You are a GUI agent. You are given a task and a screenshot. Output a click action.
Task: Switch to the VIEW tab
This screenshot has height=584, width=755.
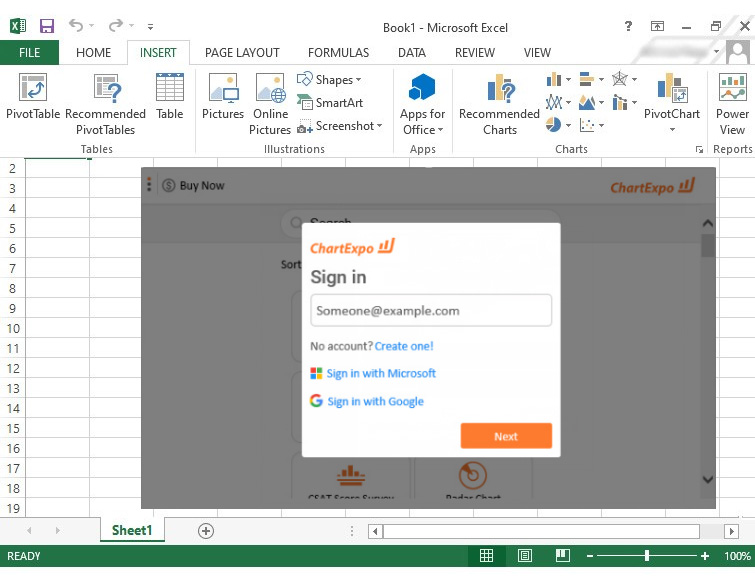click(x=537, y=52)
